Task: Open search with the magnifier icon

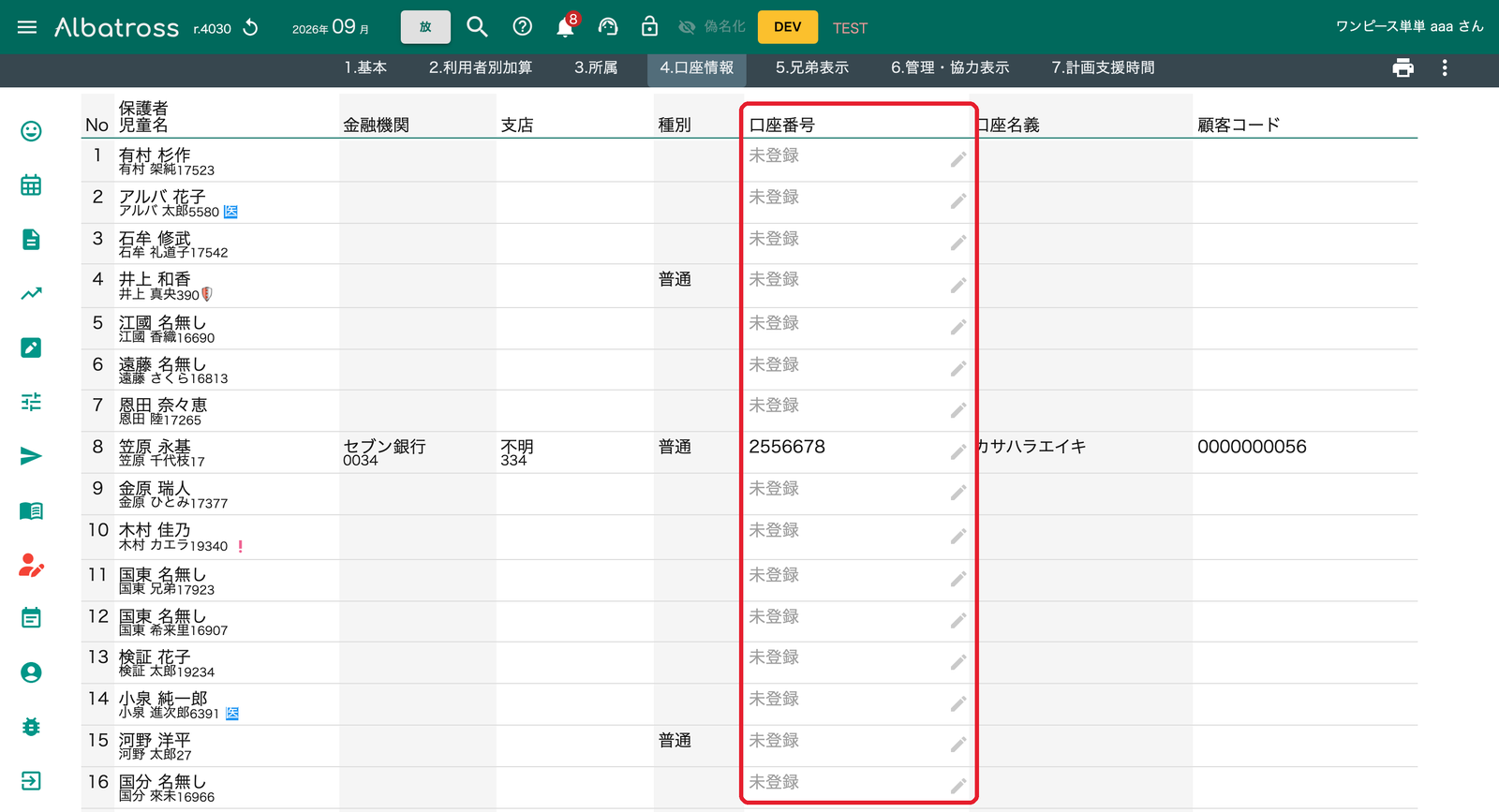Action: [x=477, y=27]
